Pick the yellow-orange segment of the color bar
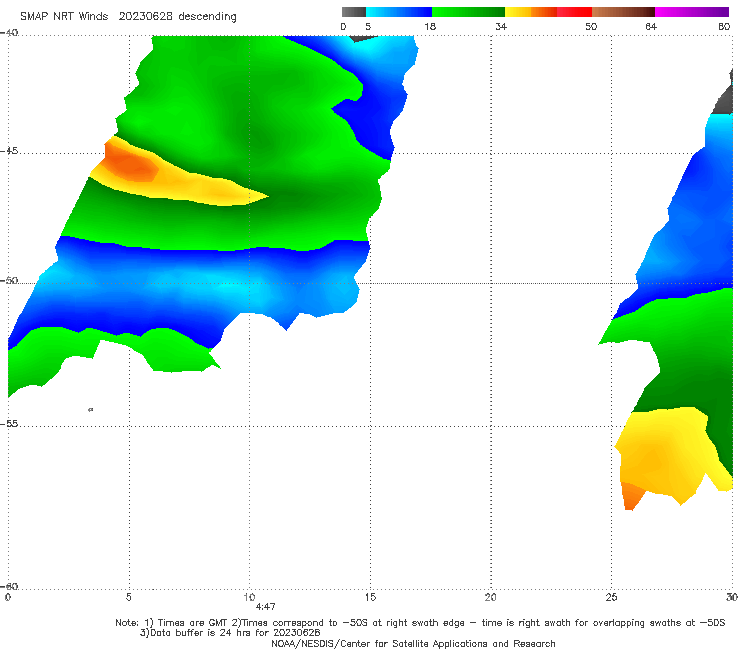The width and height of the screenshot is (740, 650). click(x=531, y=12)
